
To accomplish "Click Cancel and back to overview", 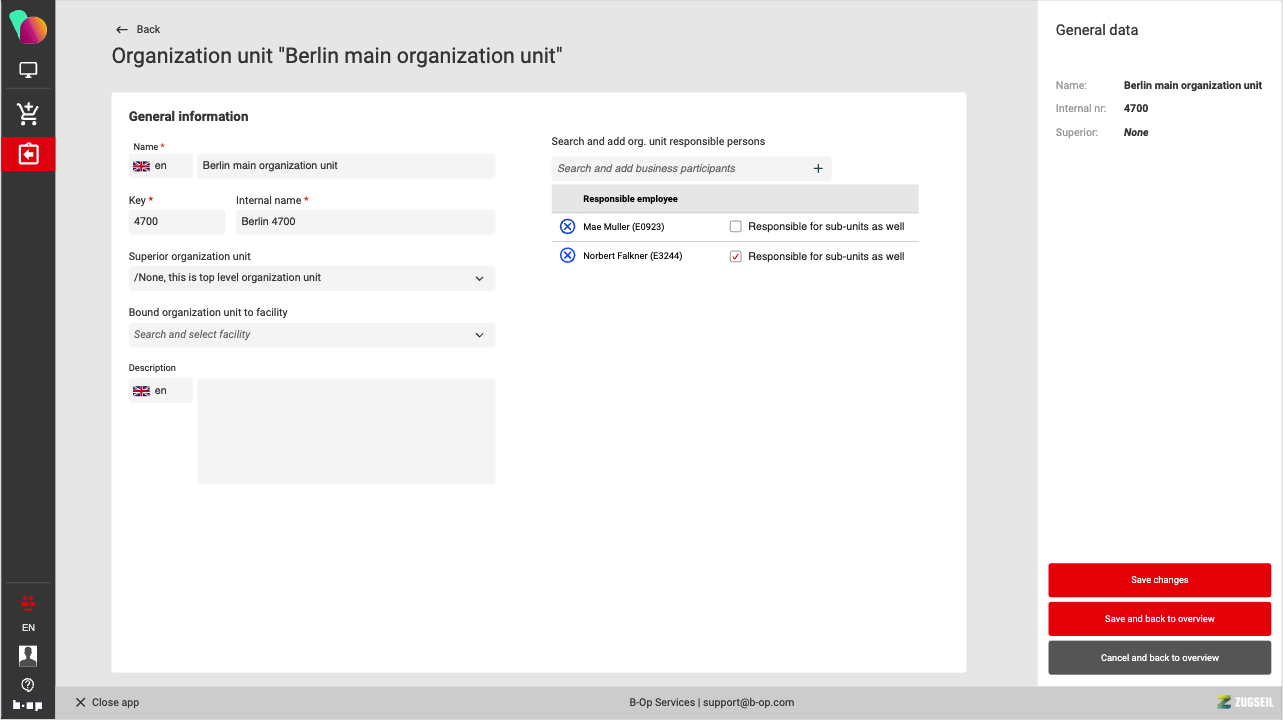I will 1159,658.
